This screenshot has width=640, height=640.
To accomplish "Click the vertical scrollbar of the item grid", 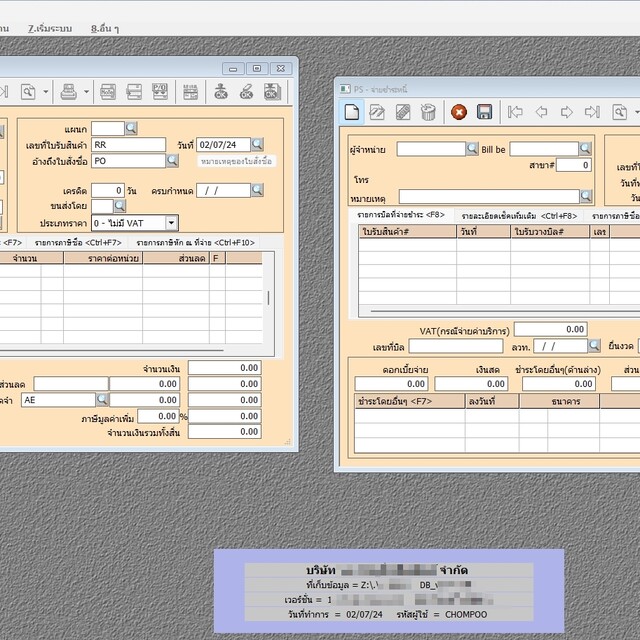I will 267,298.
